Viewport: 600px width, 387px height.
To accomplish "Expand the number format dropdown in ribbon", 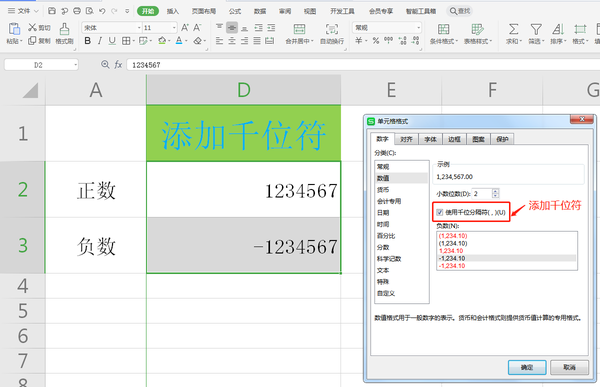I will 418,28.
